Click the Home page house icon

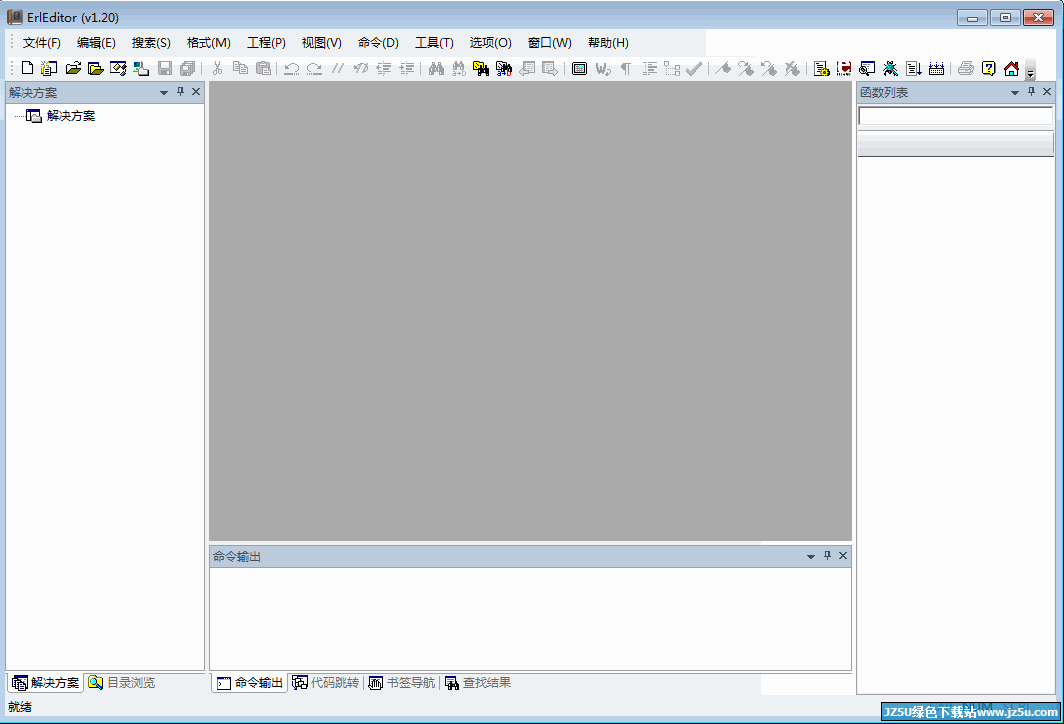(1011, 68)
